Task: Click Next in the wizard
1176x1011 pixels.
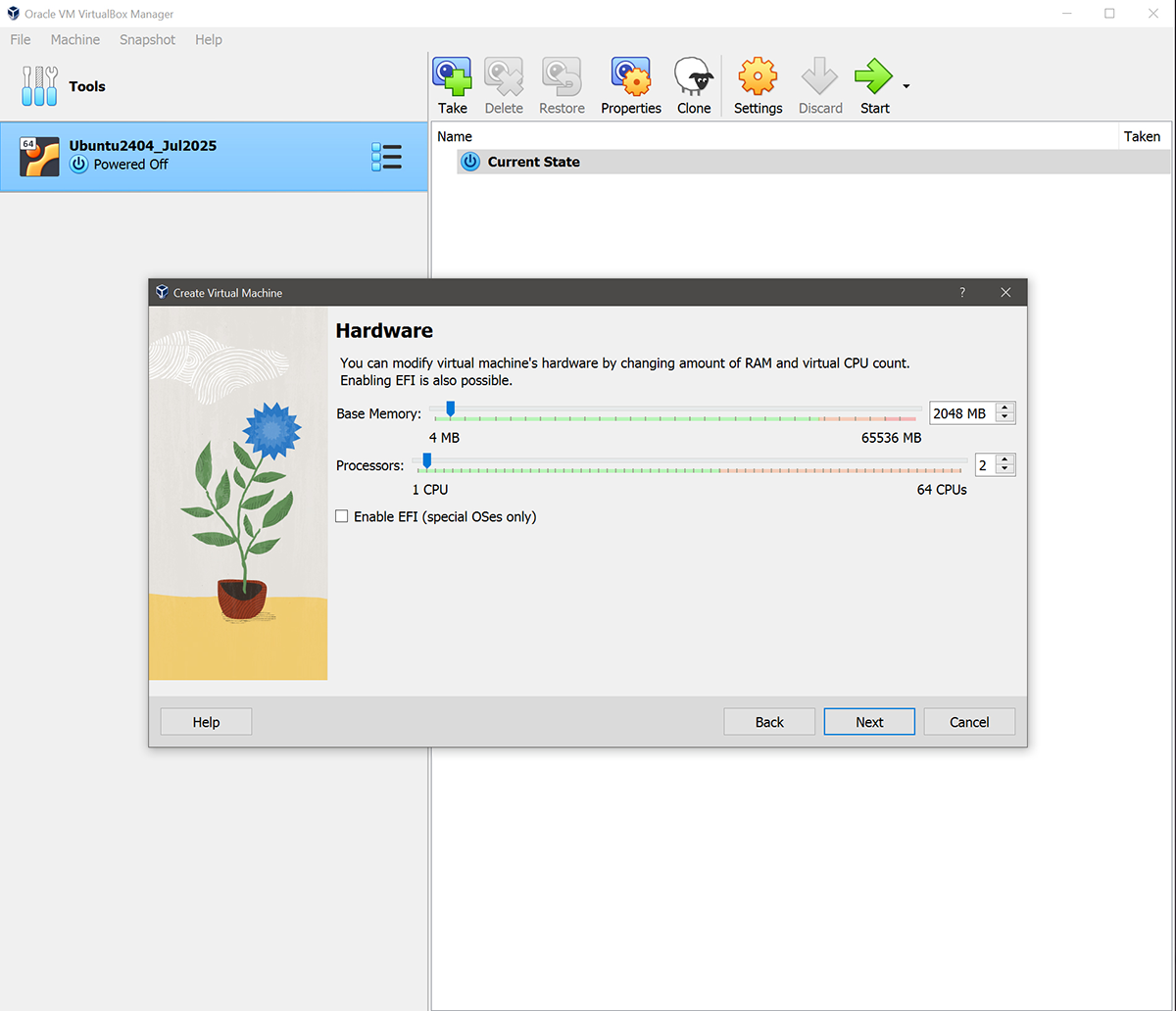Action: (869, 722)
